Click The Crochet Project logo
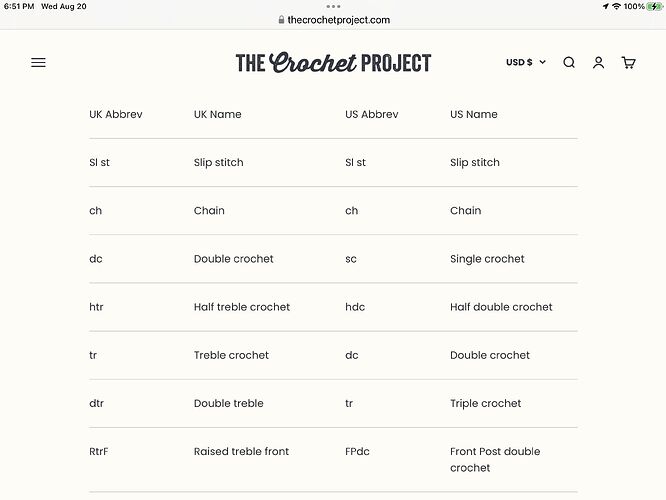 coord(333,63)
